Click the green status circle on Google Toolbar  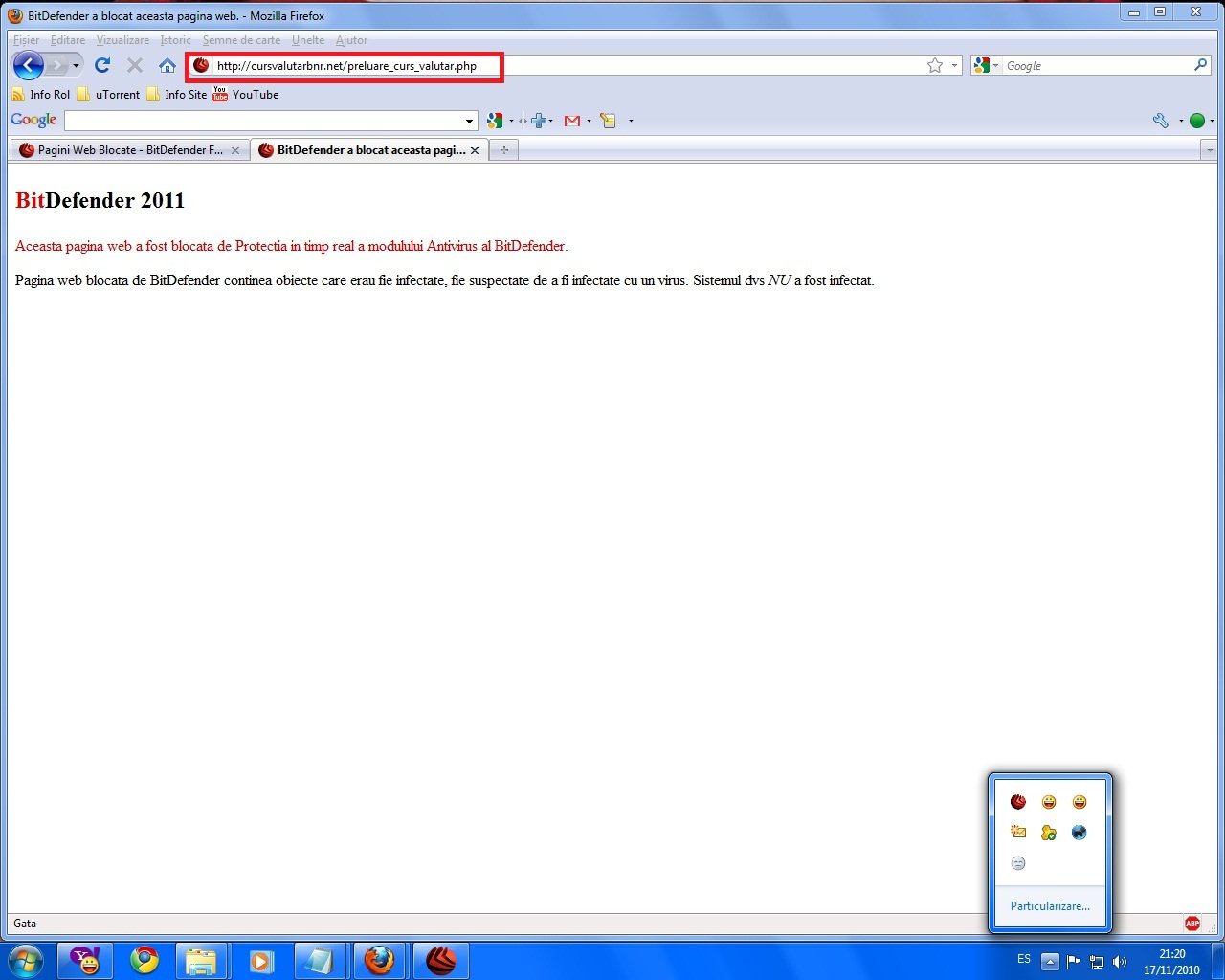point(1196,121)
